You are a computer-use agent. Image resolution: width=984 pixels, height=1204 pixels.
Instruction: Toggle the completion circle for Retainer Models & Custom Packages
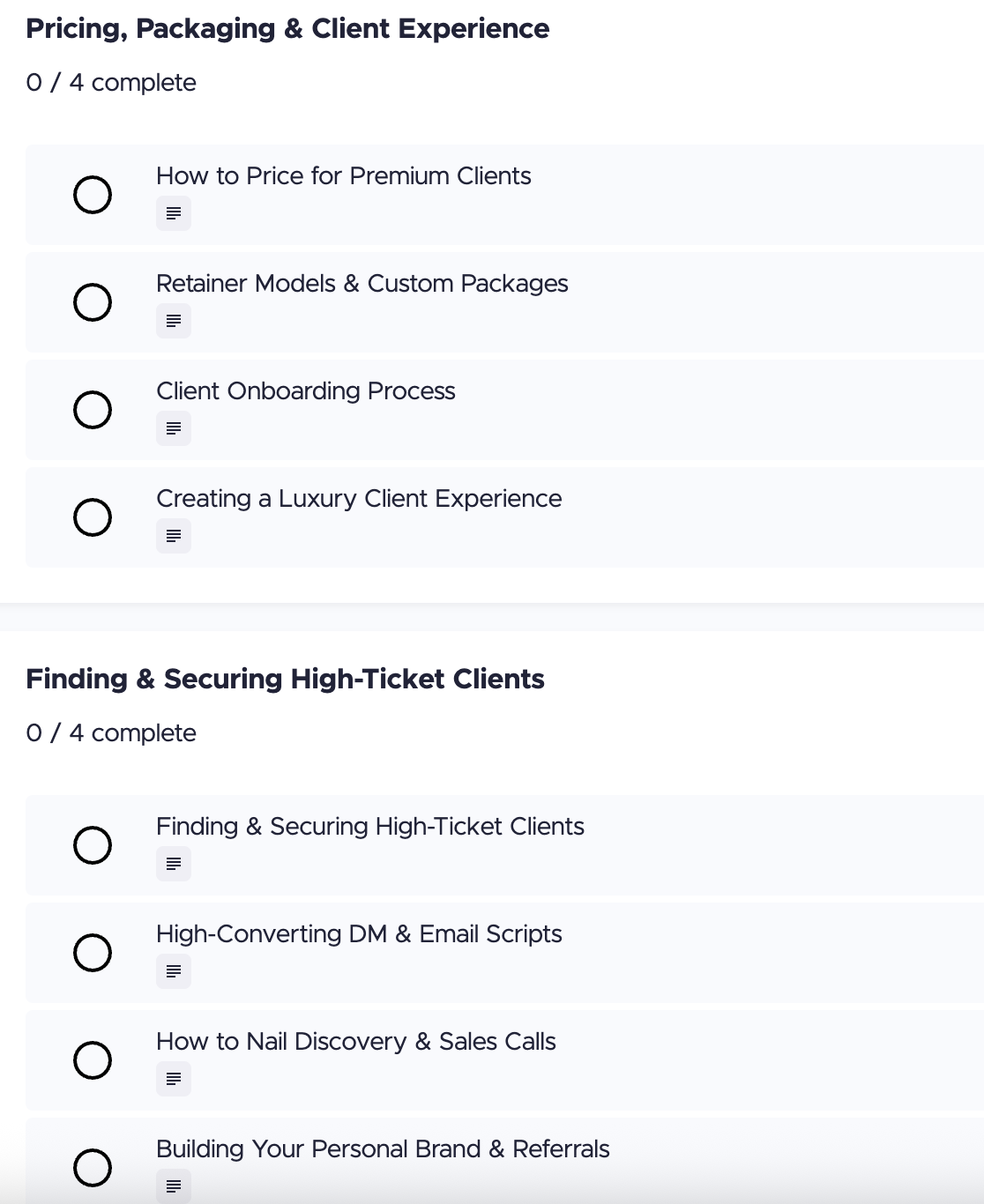pyautogui.click(x=93, y=302)
